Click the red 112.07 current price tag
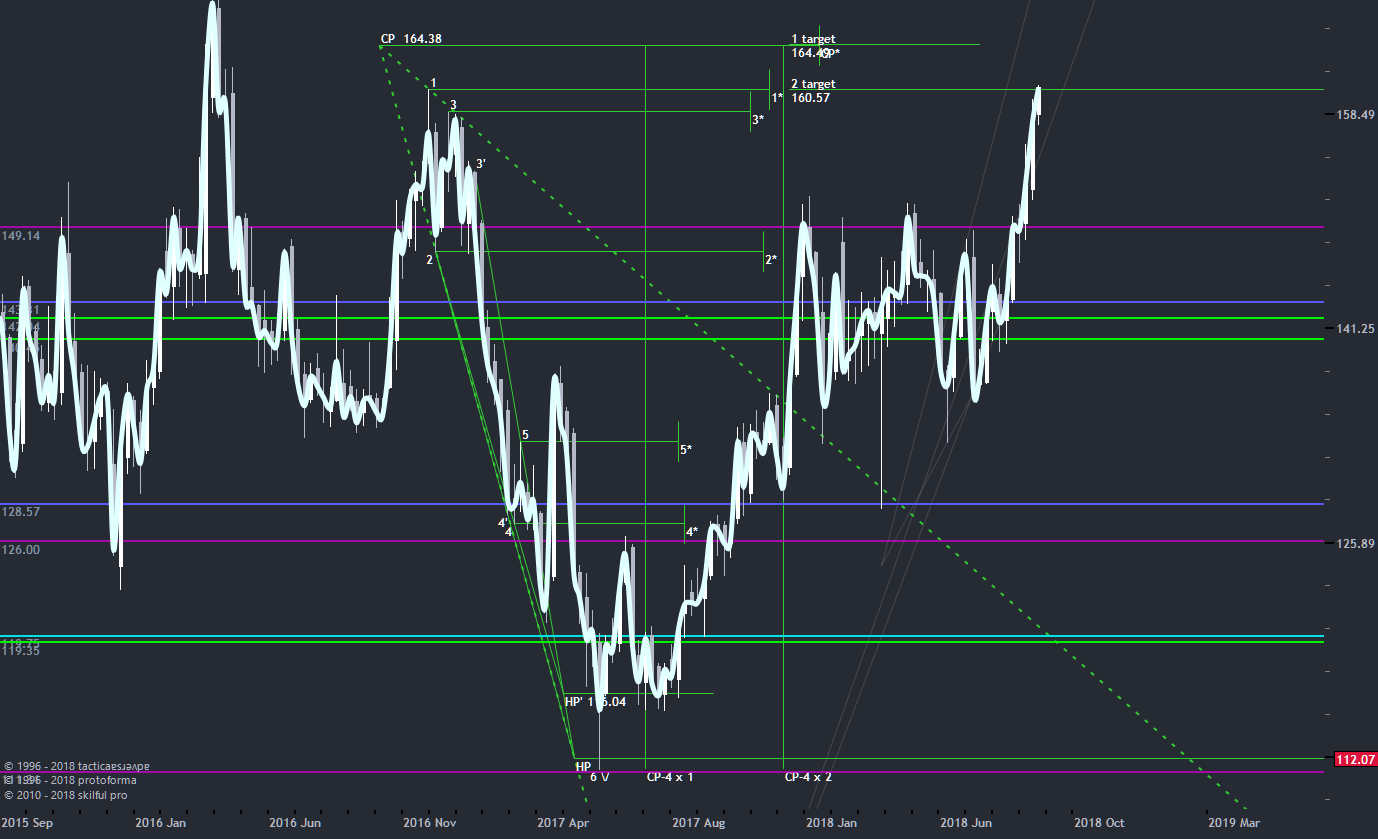The height and width of the screenshot is (839, 1378). (1356, 760)
